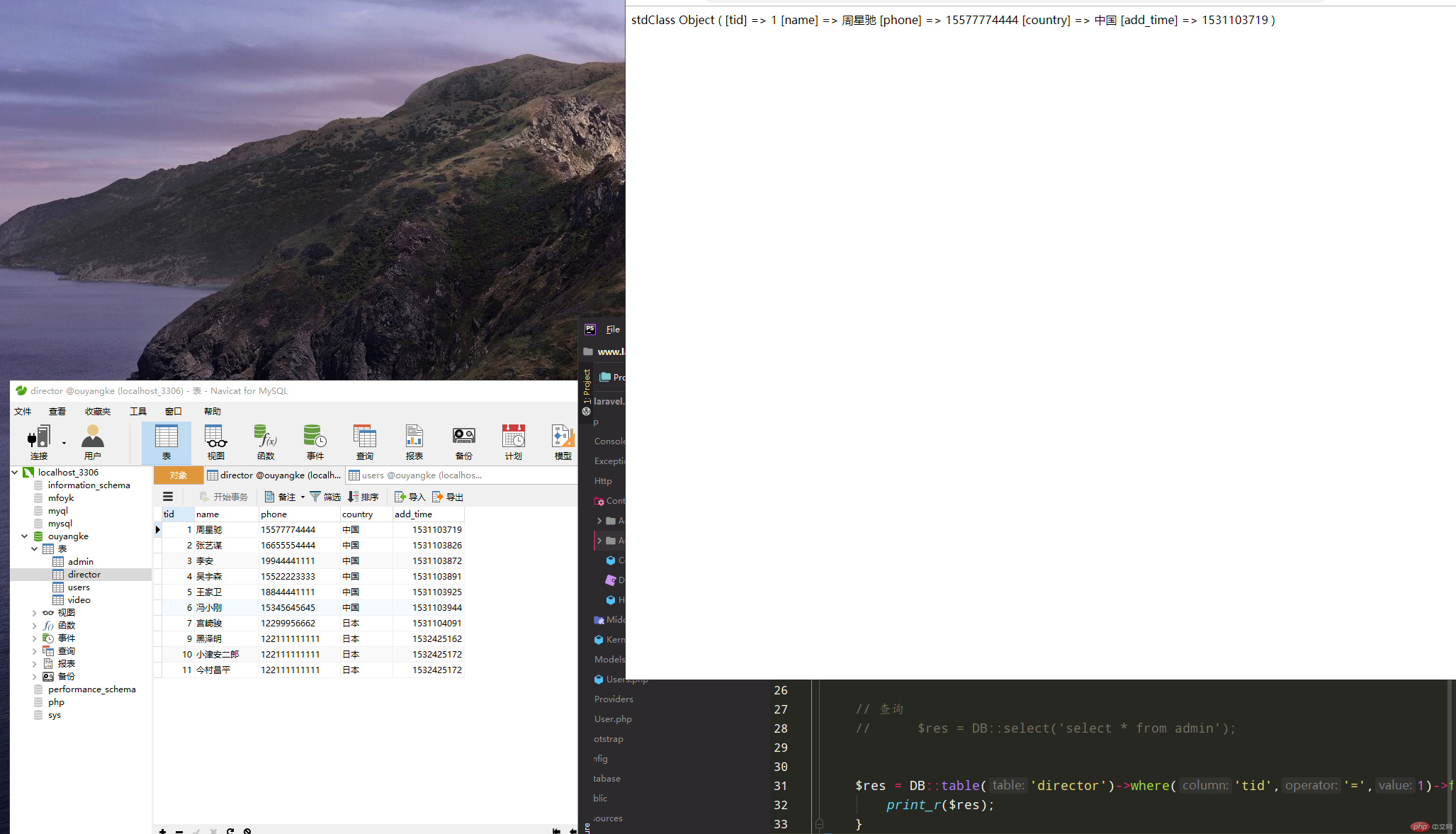Select the 表 (Table) toolbar icon
This screenshot has height=834, width=1456.
pos(167,443)
